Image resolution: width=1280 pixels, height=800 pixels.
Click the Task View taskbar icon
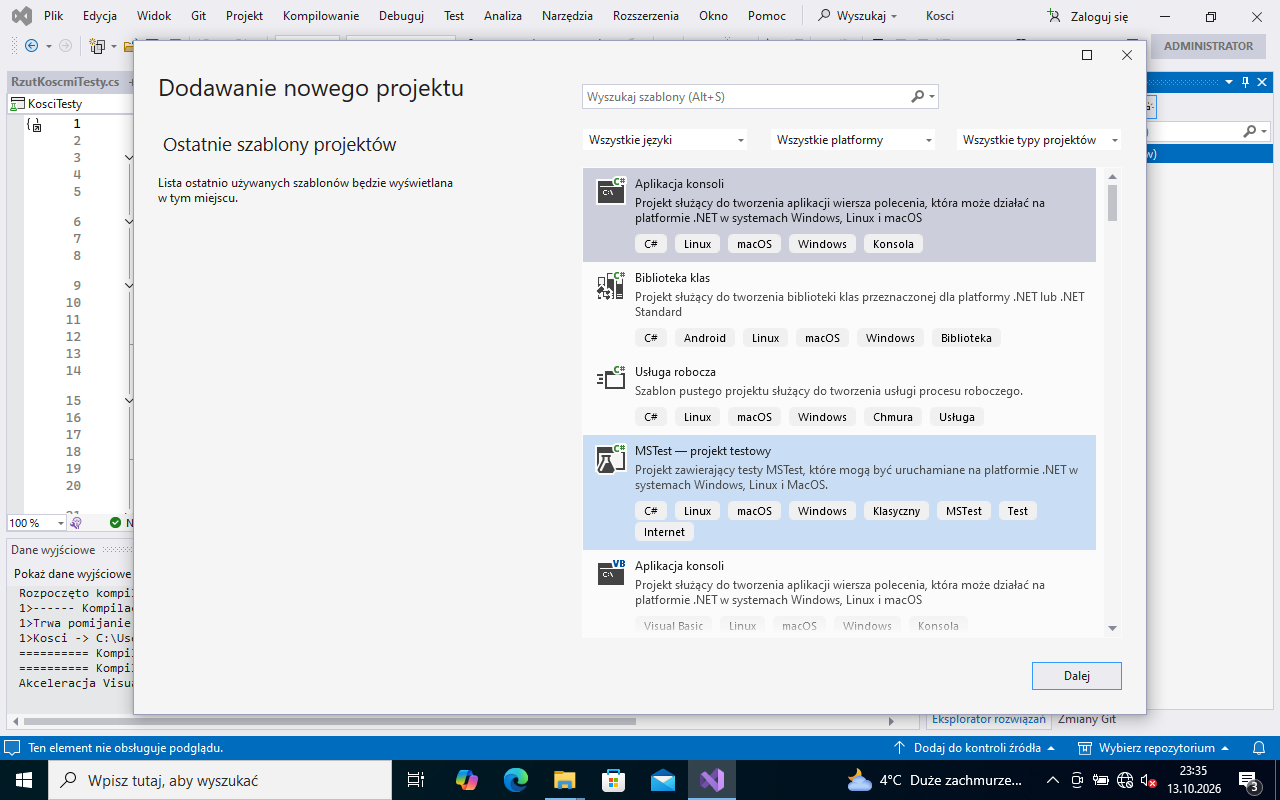point(417,780)
